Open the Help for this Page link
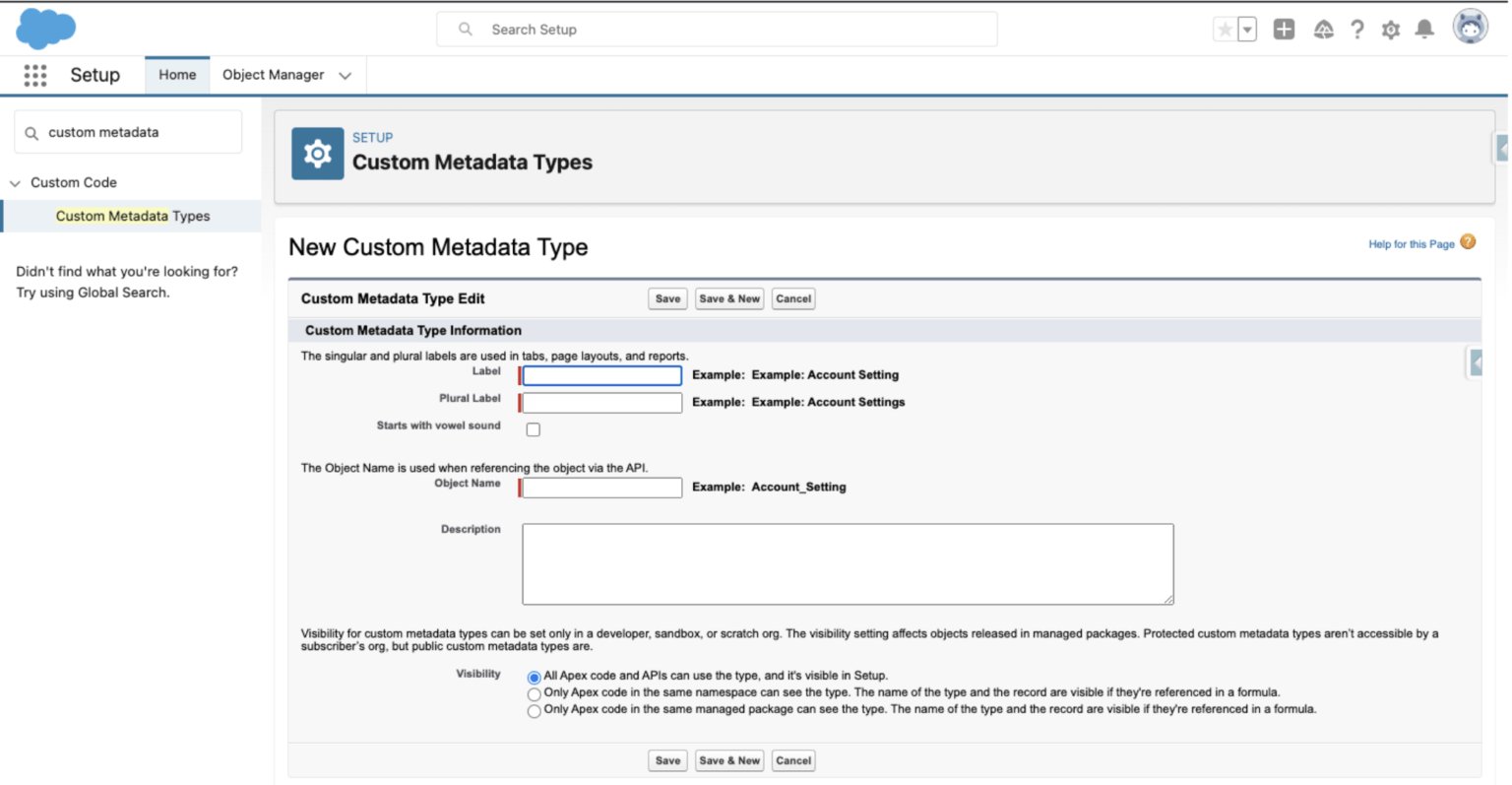1512x785 pixels. click(1412, 243)
